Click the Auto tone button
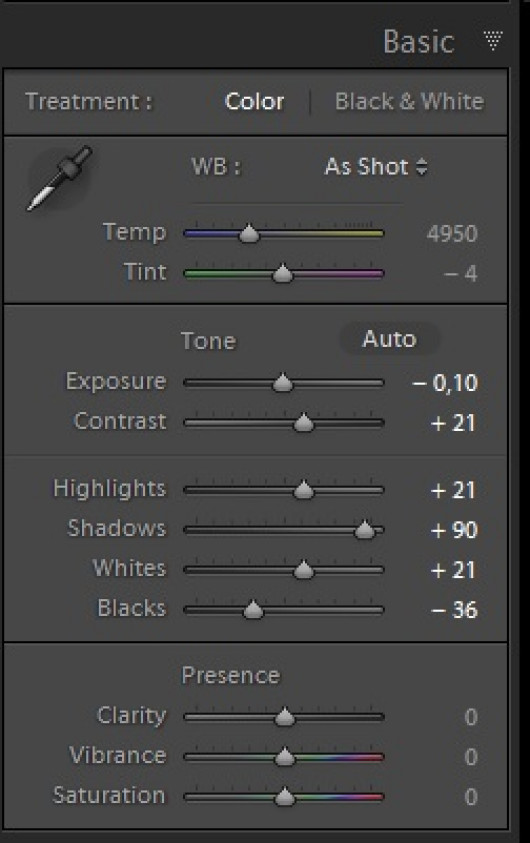530x843 pixels. tap(389, 339)
